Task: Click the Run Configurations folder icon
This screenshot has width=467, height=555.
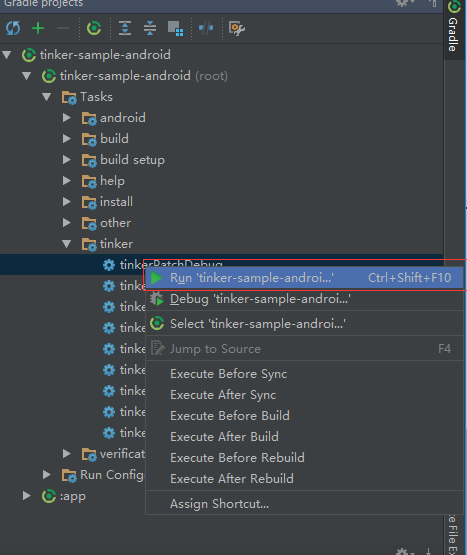Action: pyautogui.click(x=69, y=475)
